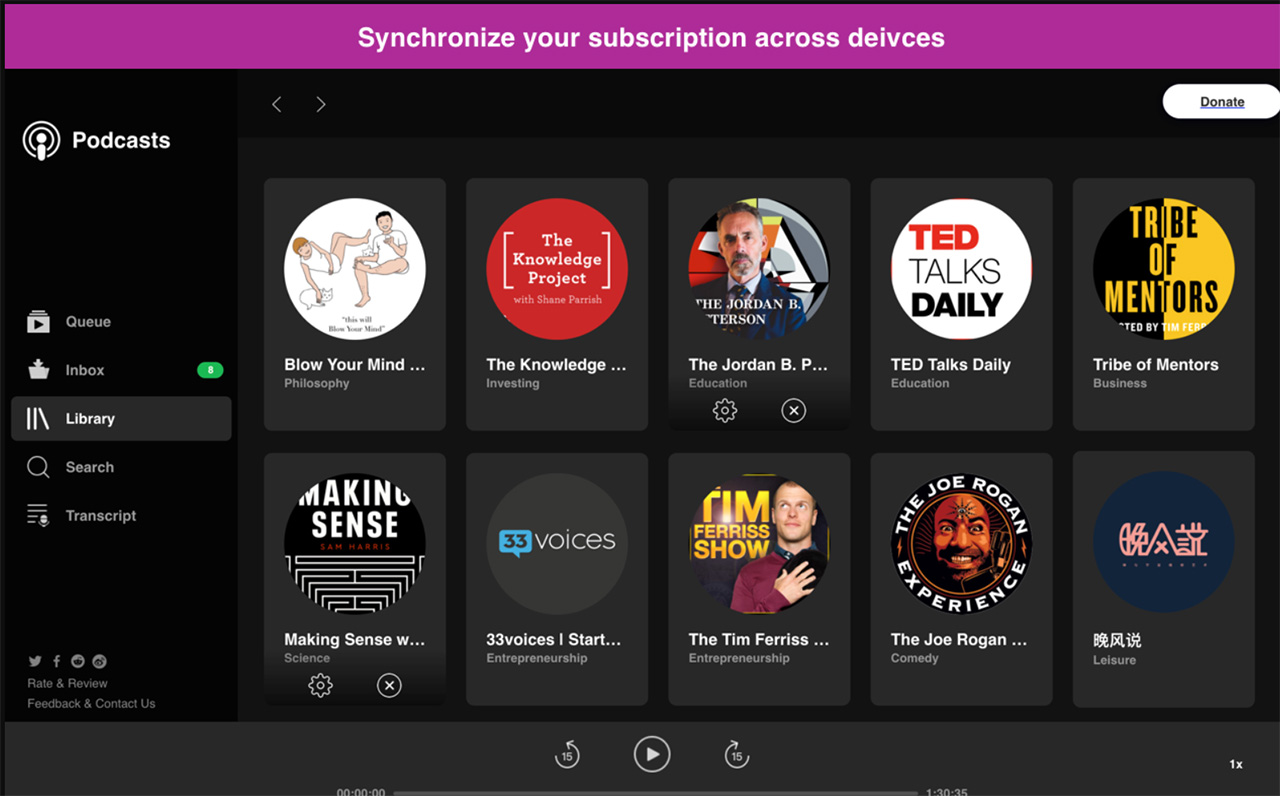View the episode Transcript

coord(100,515)
